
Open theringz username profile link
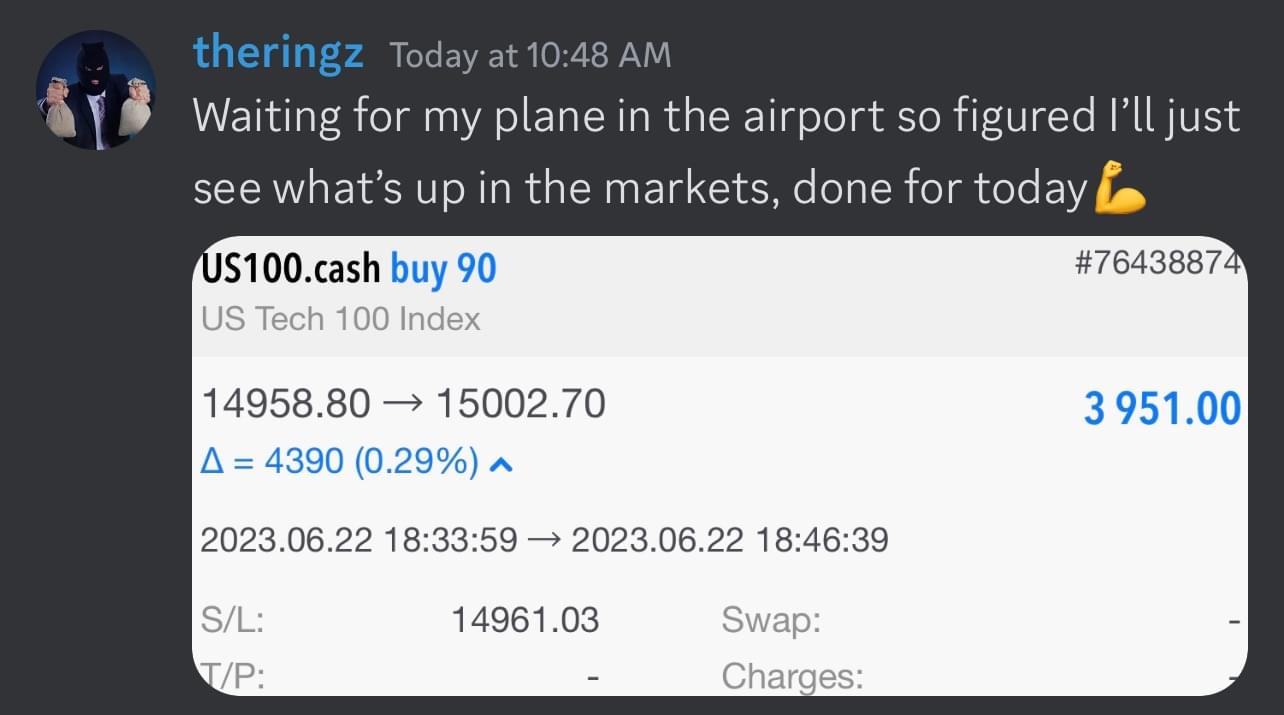point(278,52)
